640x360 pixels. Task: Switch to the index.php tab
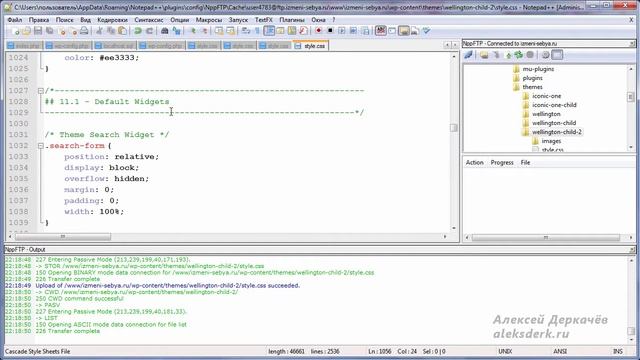pos(24,46)
